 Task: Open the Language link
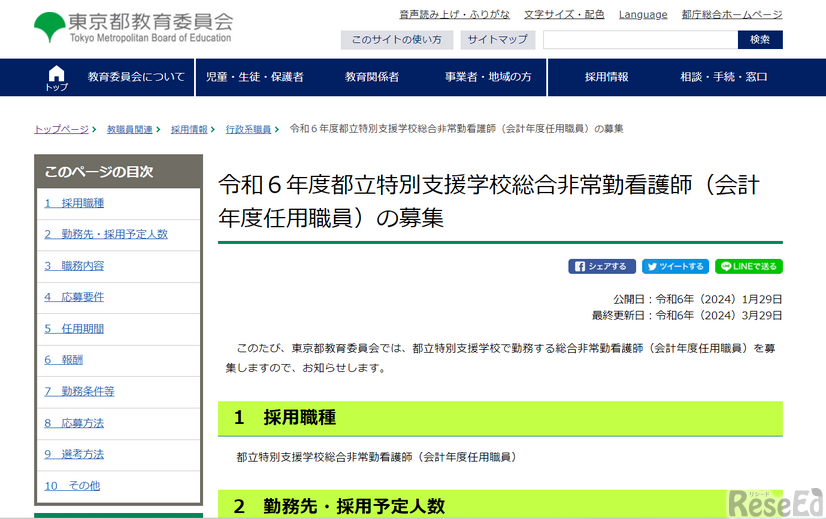coord(643,15)
